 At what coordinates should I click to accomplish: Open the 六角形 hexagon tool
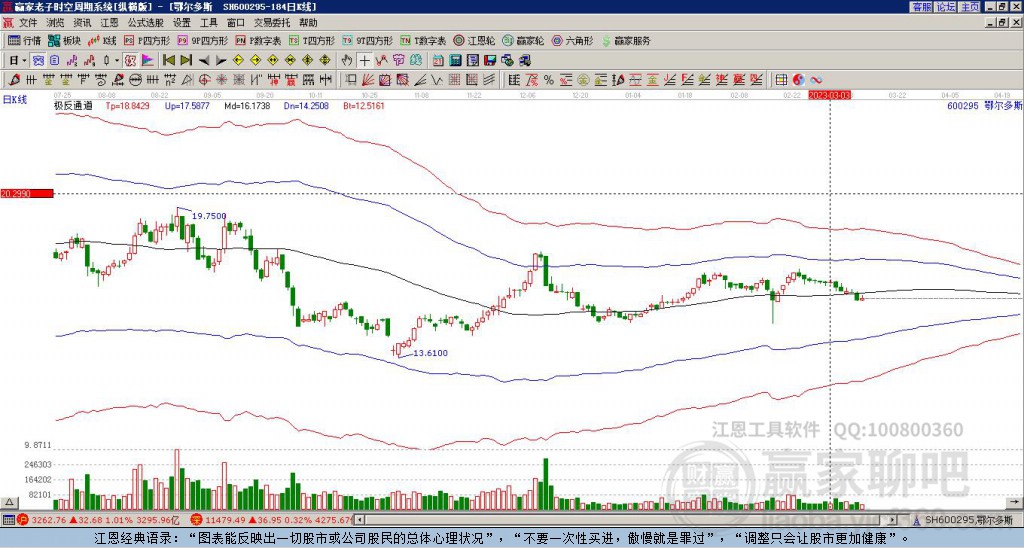point(573,41)
